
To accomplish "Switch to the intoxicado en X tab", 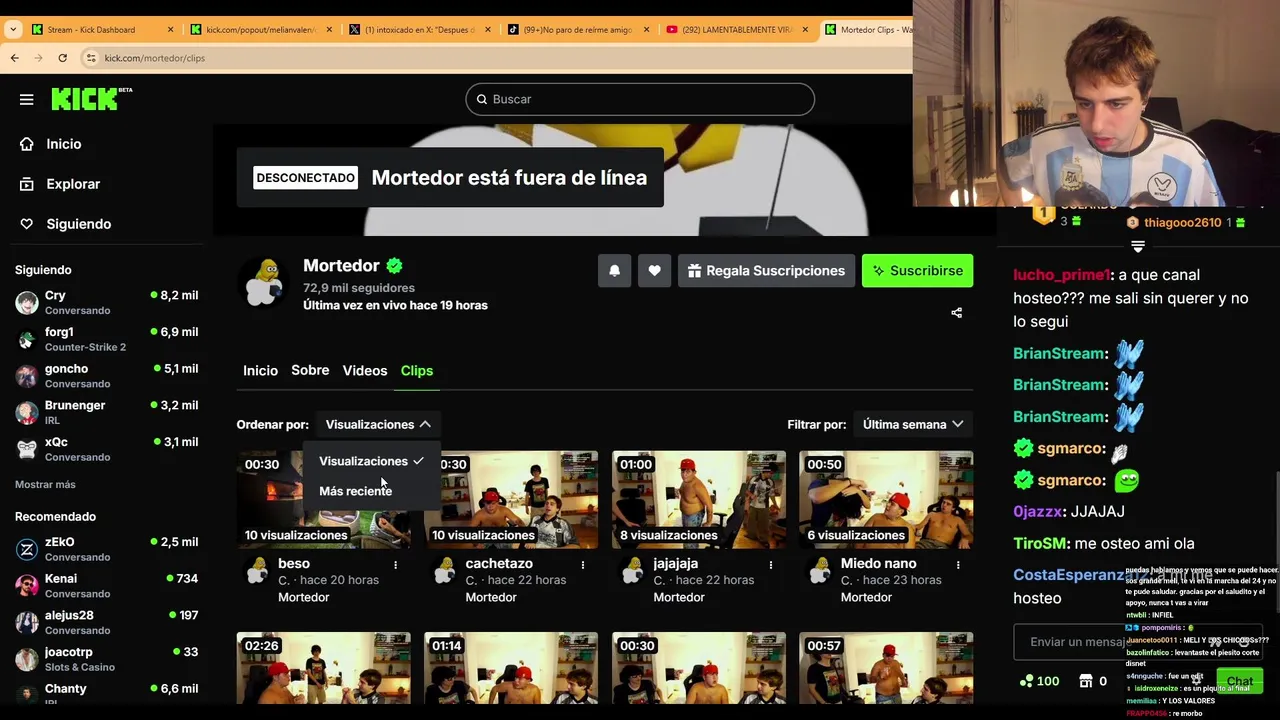I will coord(419,30).
